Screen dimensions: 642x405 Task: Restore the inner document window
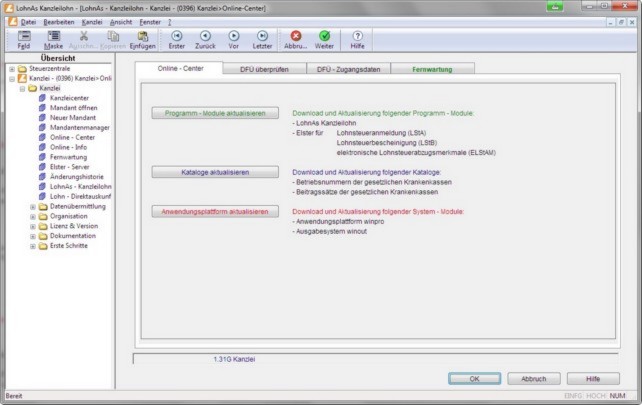621,22
